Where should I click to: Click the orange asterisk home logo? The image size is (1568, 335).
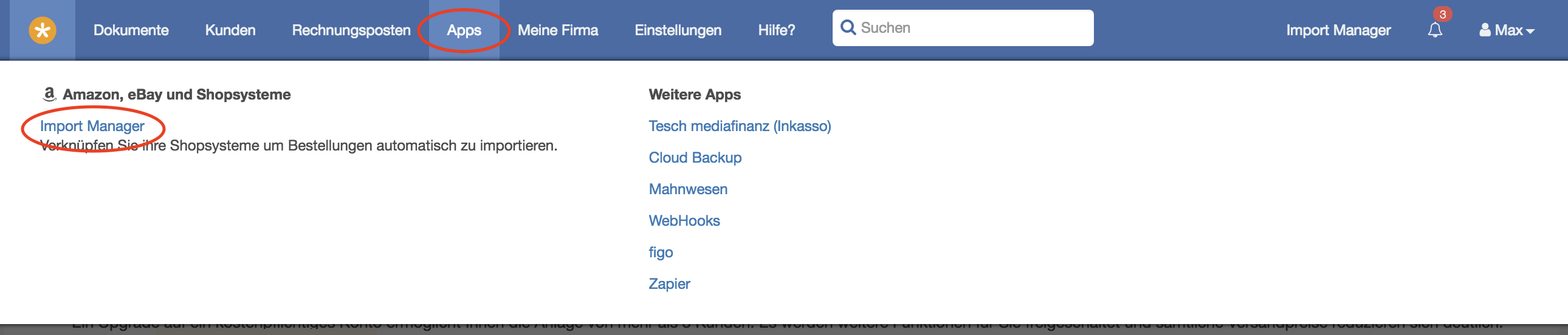43,30
